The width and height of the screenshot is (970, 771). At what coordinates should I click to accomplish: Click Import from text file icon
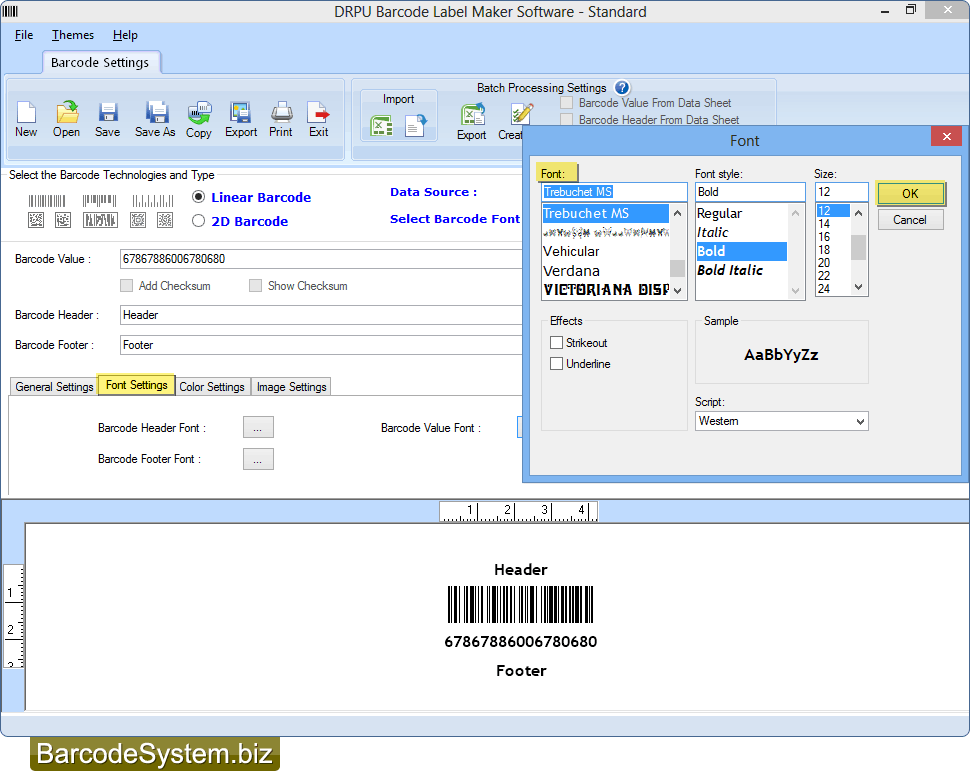[x=416, y=126]
